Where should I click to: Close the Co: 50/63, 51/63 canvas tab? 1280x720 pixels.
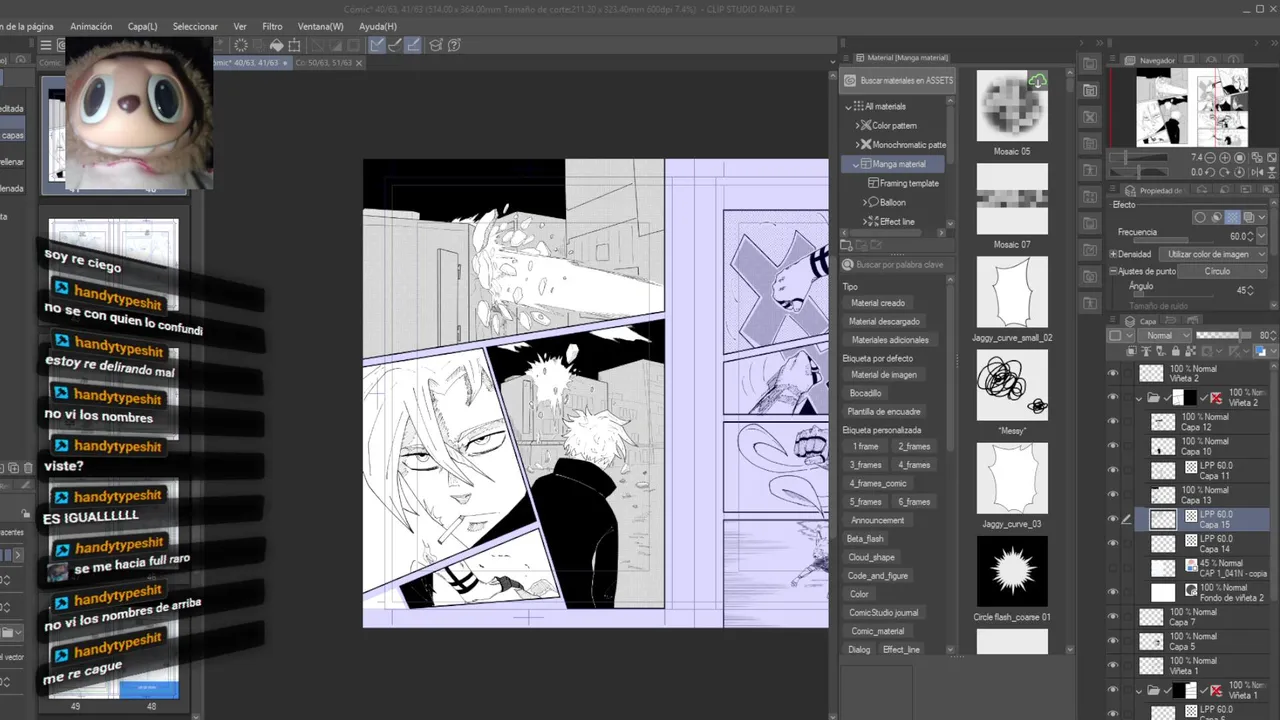359,62
